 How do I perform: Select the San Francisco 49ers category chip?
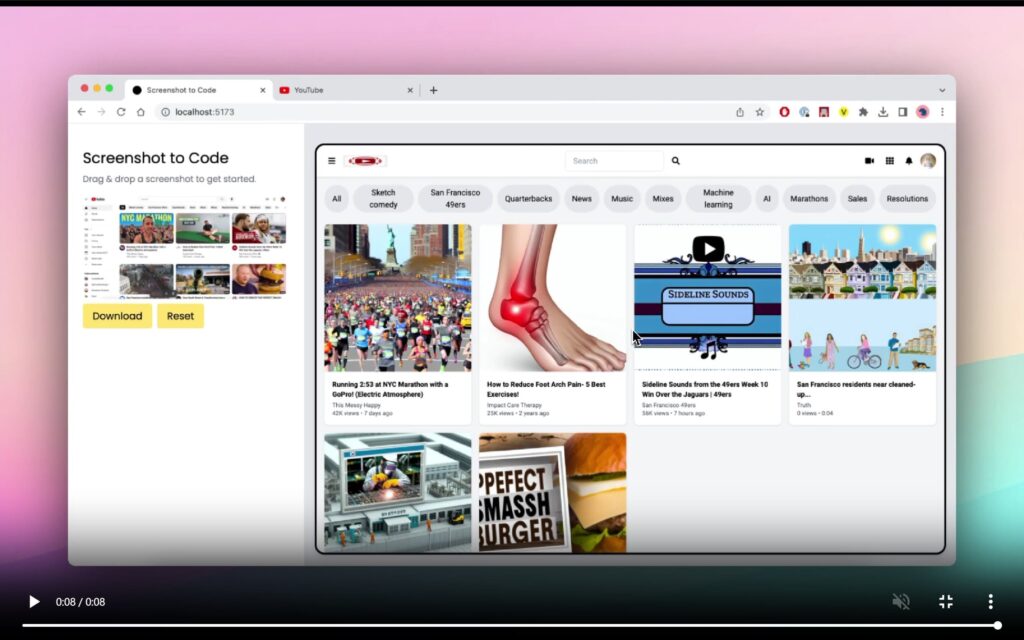tap(455, 198)
